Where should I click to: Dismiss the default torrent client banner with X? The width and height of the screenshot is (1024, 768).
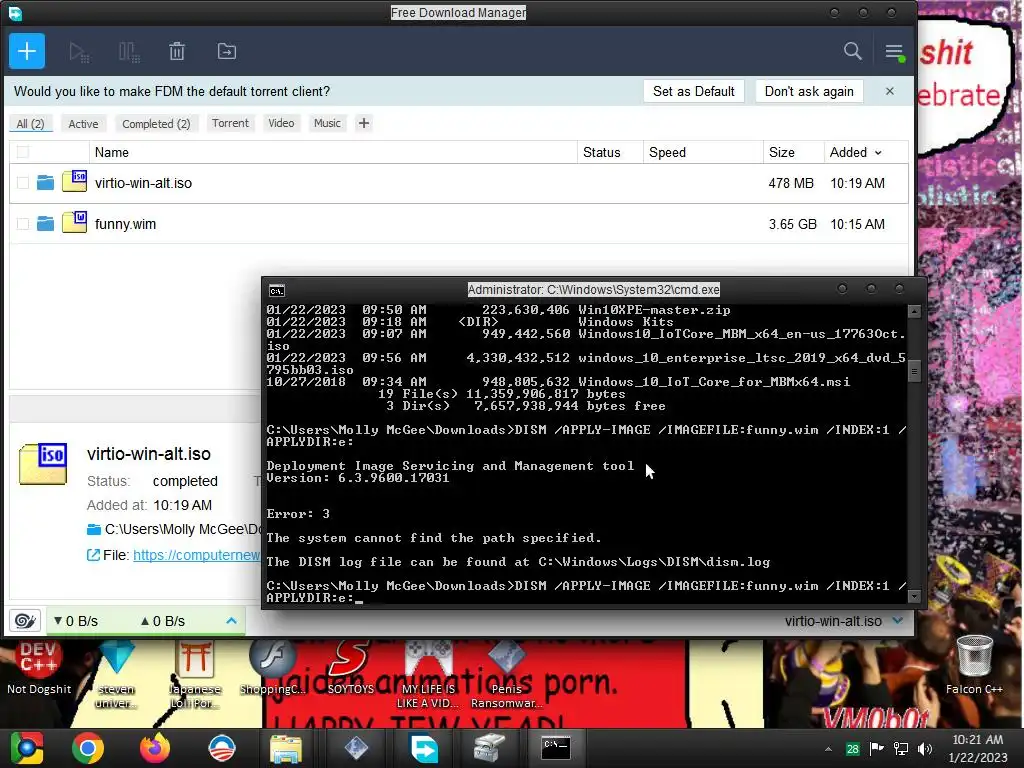coord(889,91)
